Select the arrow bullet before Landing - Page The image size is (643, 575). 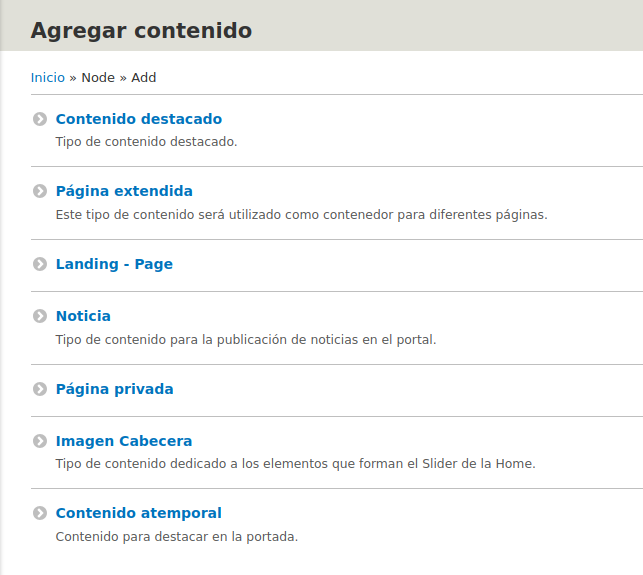point(40,264)
